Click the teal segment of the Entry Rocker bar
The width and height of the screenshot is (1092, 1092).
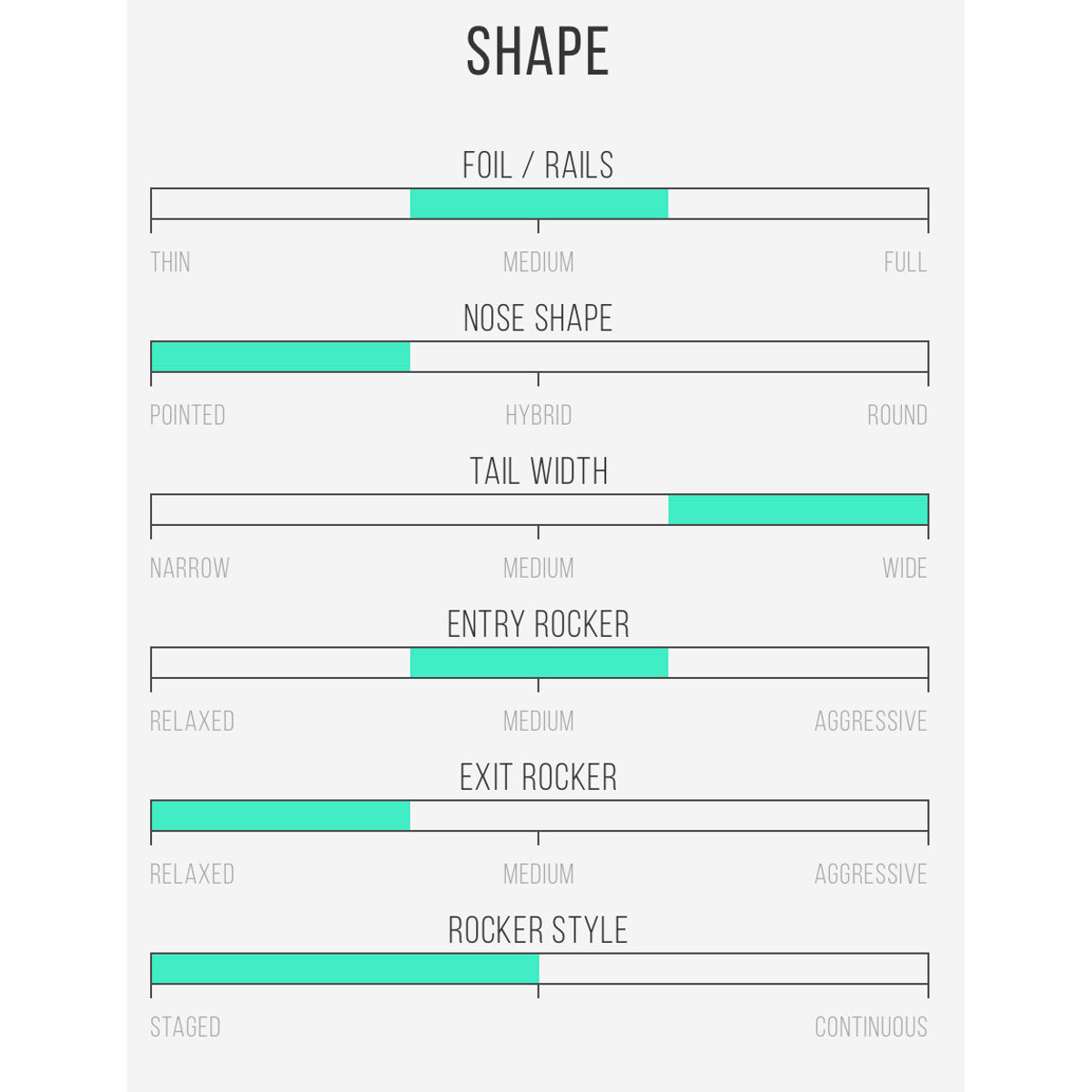539,662
